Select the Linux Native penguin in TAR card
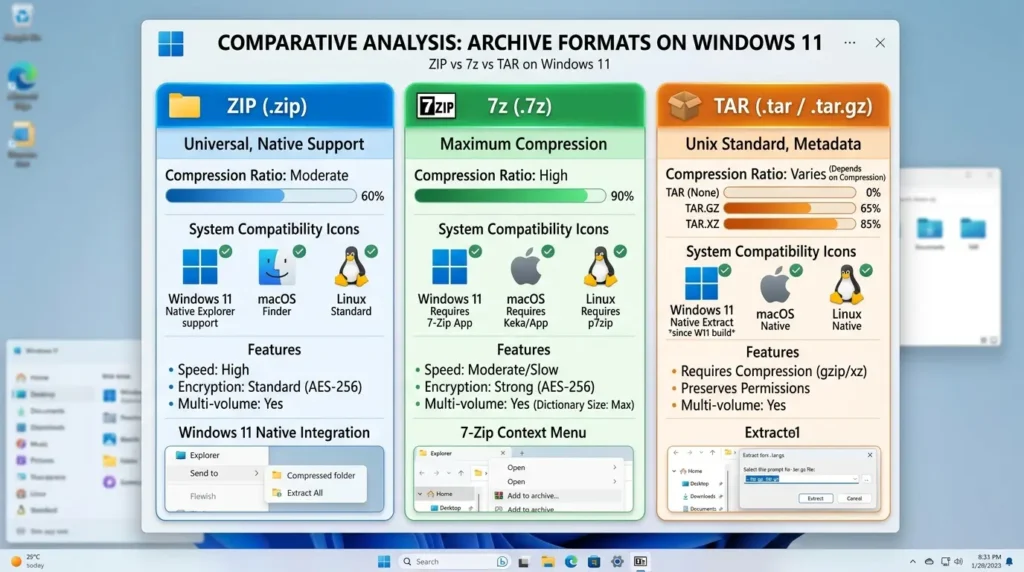Screen dimensions: 1024x572 (846, 285)
